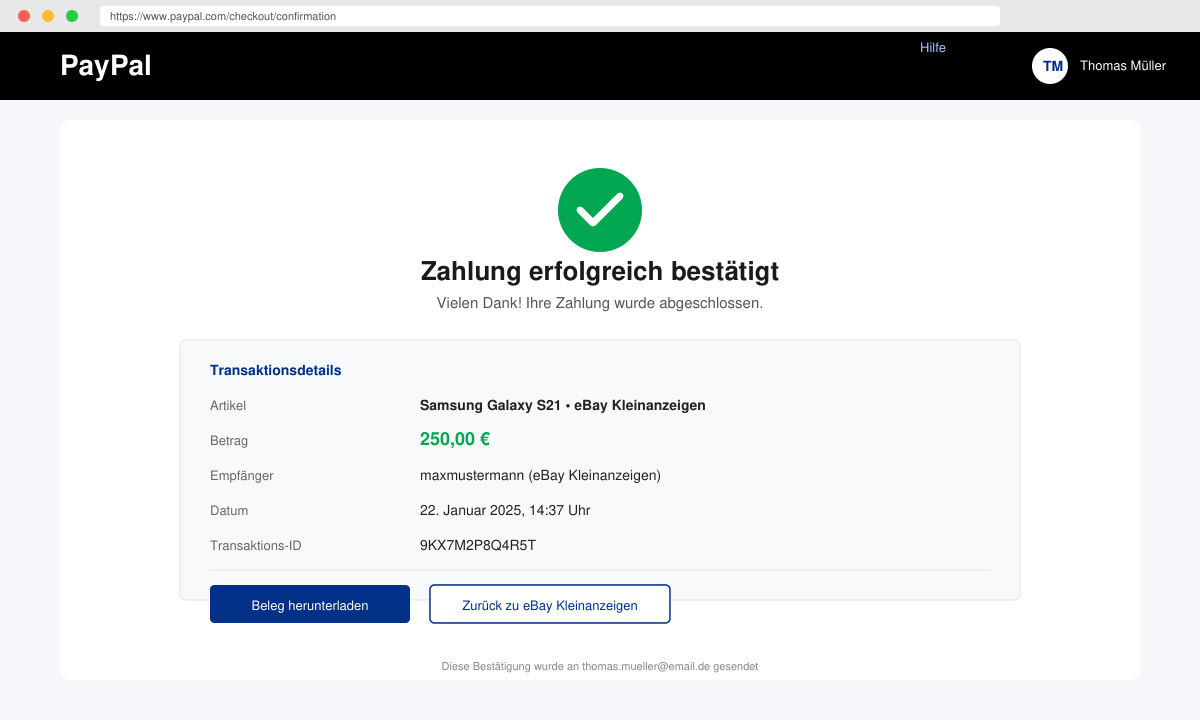Click the Betrag label

[x=229, y=441]
